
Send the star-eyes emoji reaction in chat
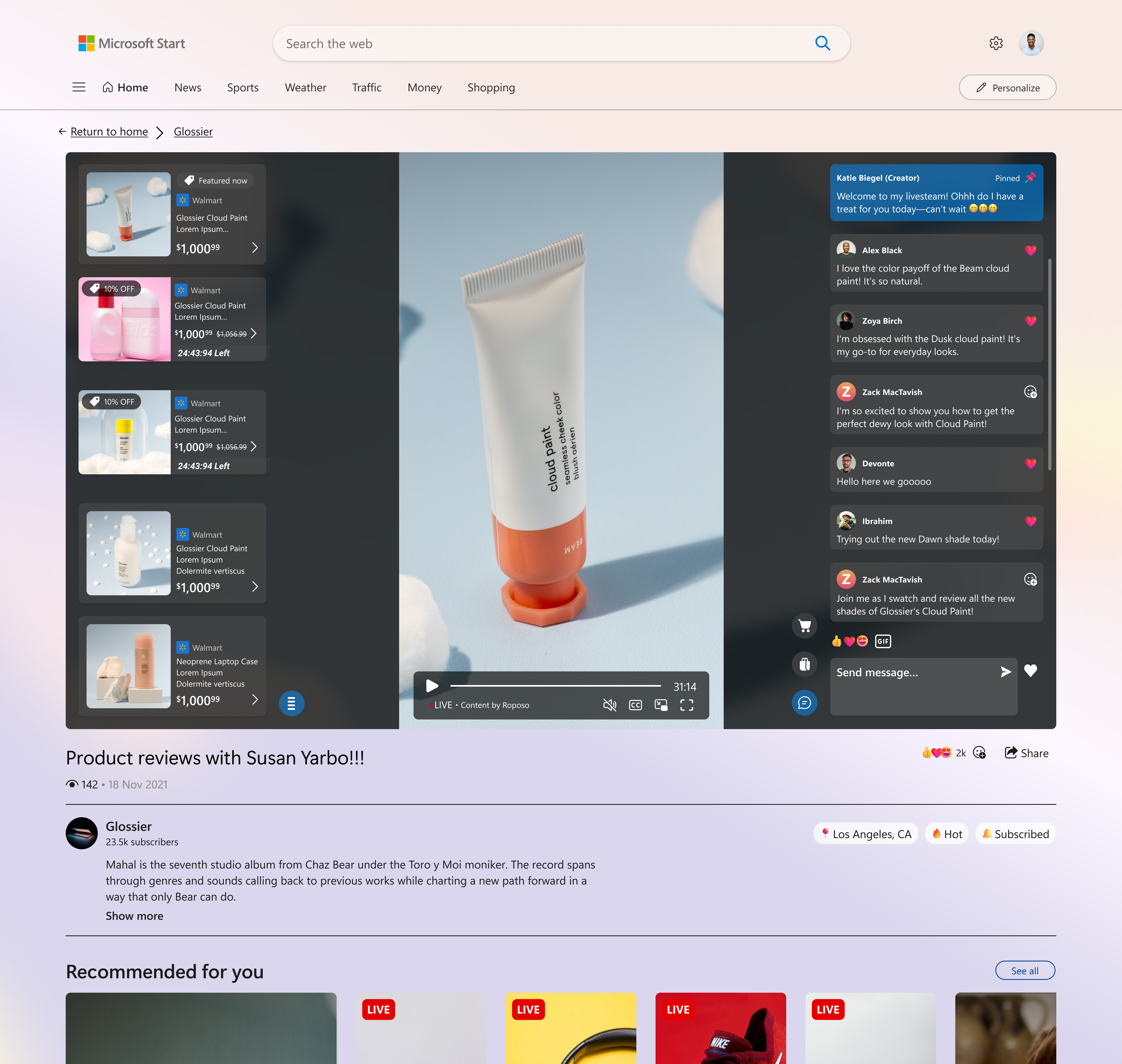862,641
